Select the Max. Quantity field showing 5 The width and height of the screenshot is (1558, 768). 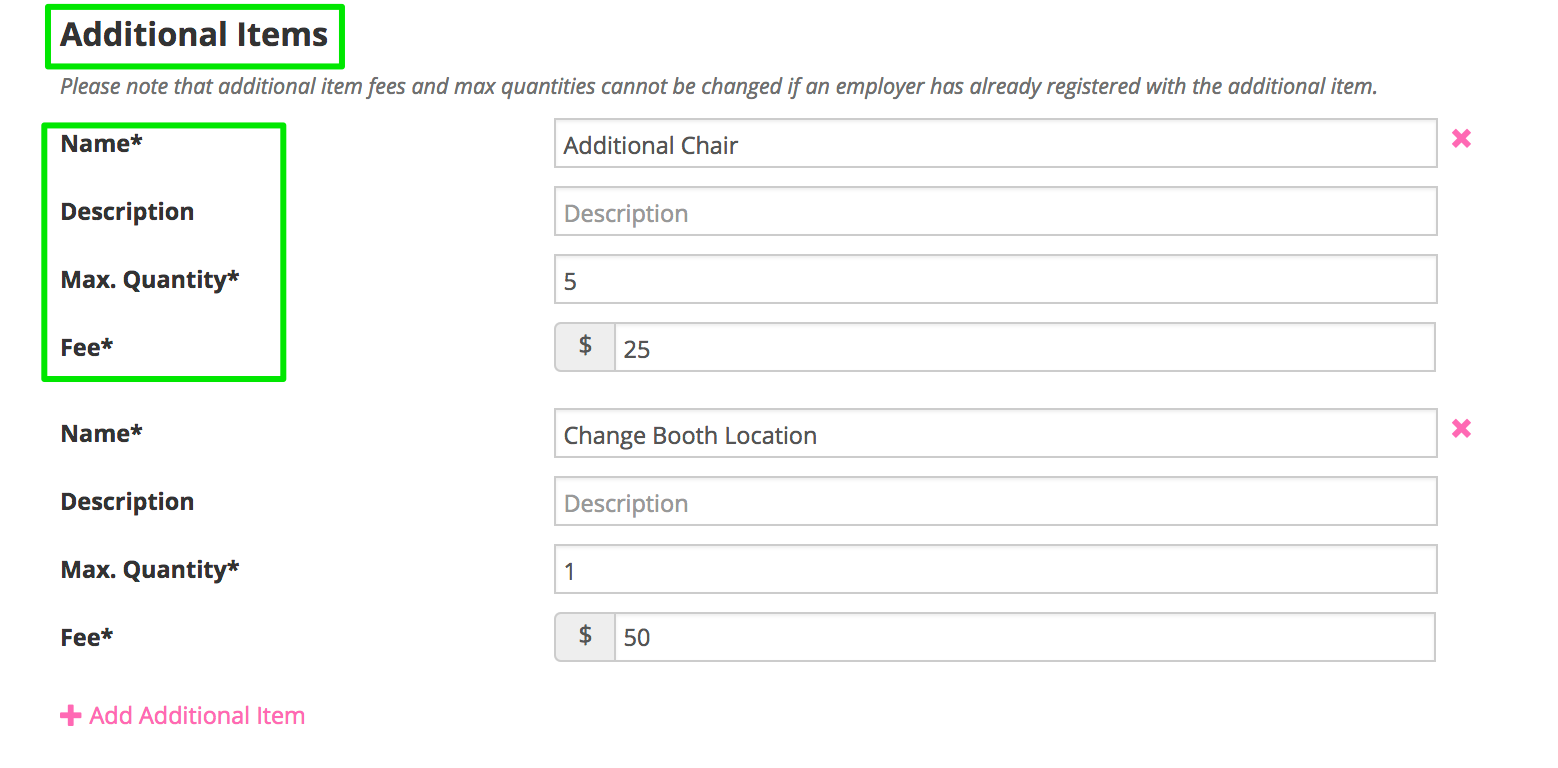click(995, 281)
